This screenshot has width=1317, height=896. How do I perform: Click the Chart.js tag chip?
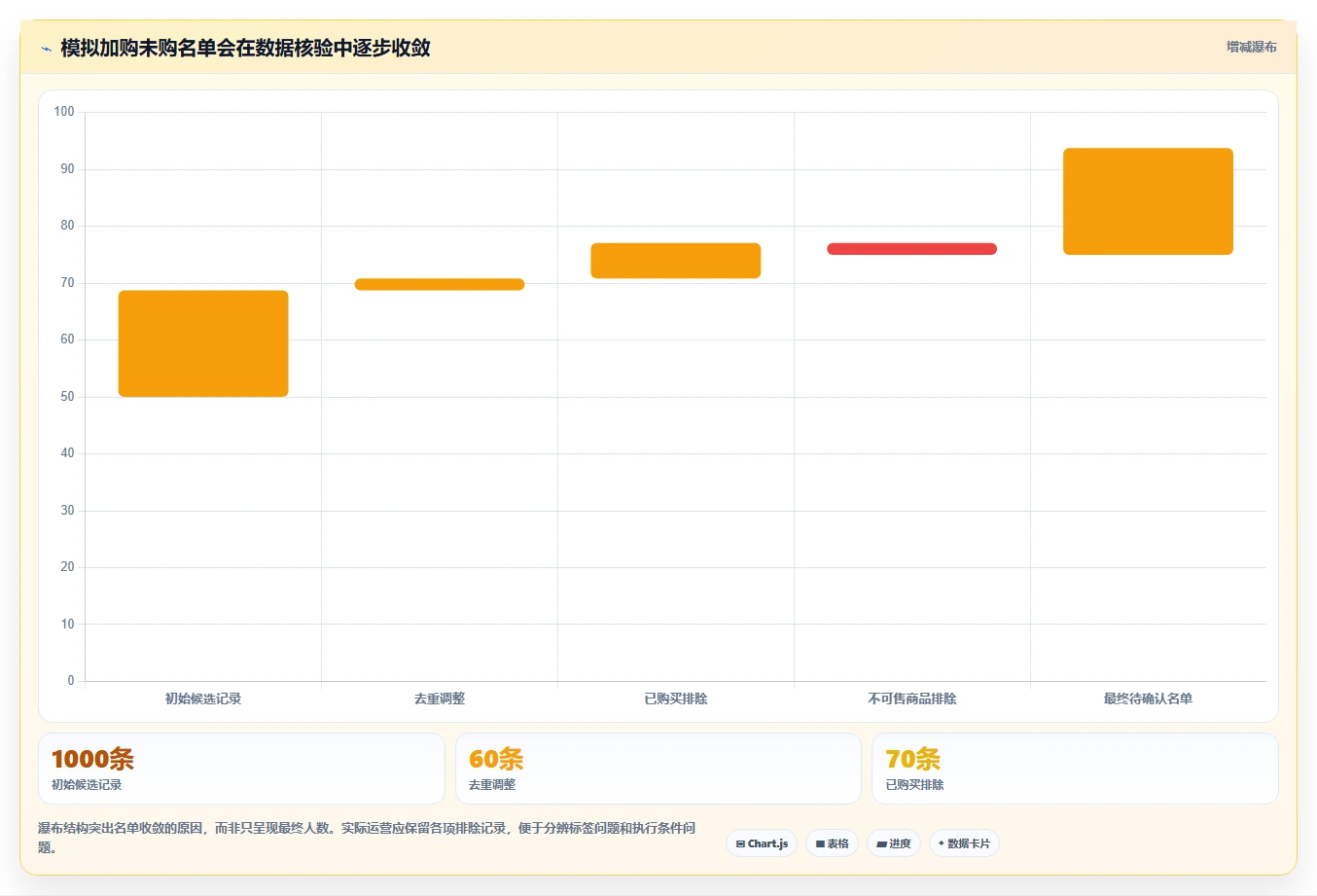point(762,843)
